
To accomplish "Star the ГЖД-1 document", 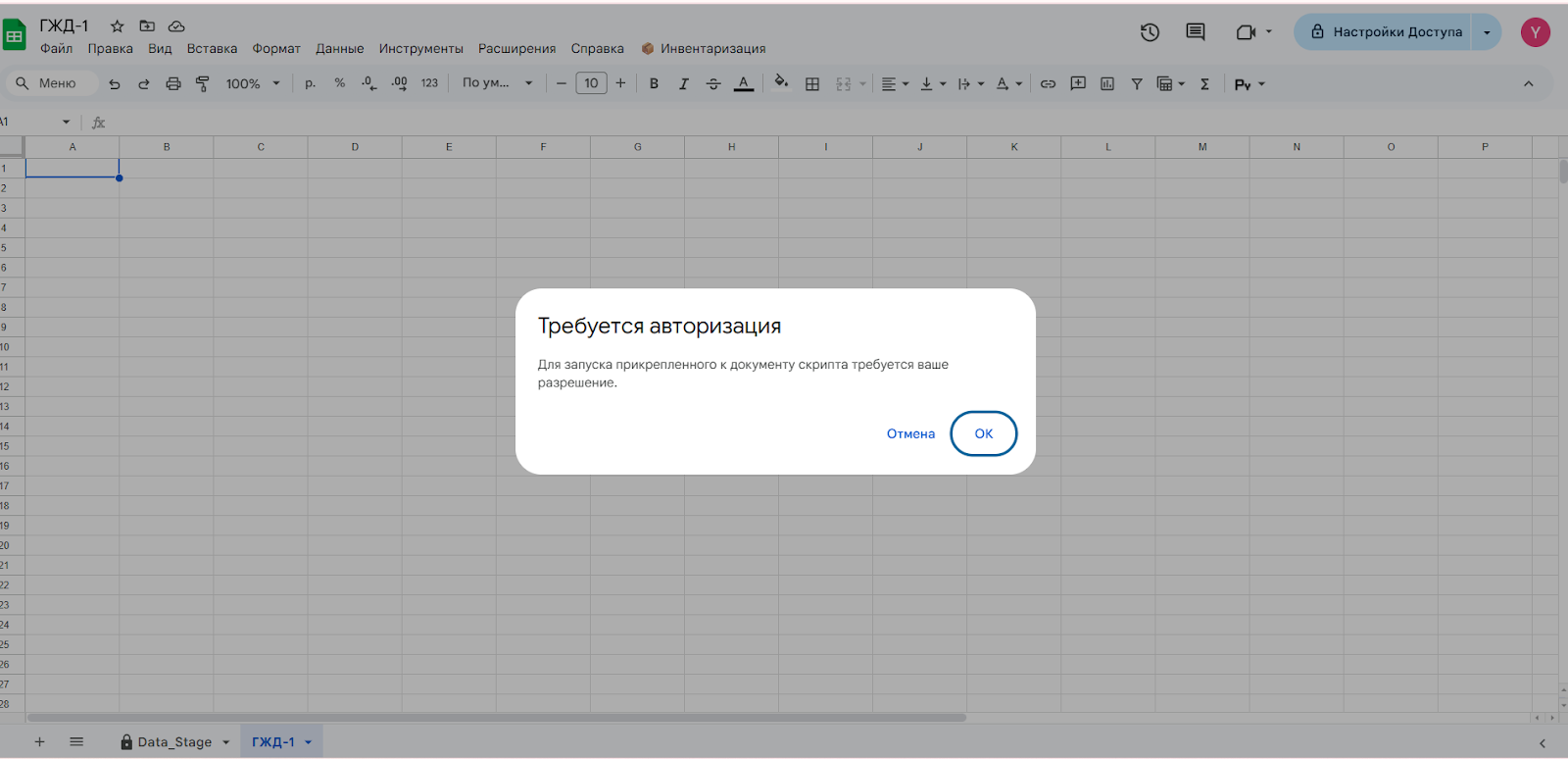I will pos(117,26).
